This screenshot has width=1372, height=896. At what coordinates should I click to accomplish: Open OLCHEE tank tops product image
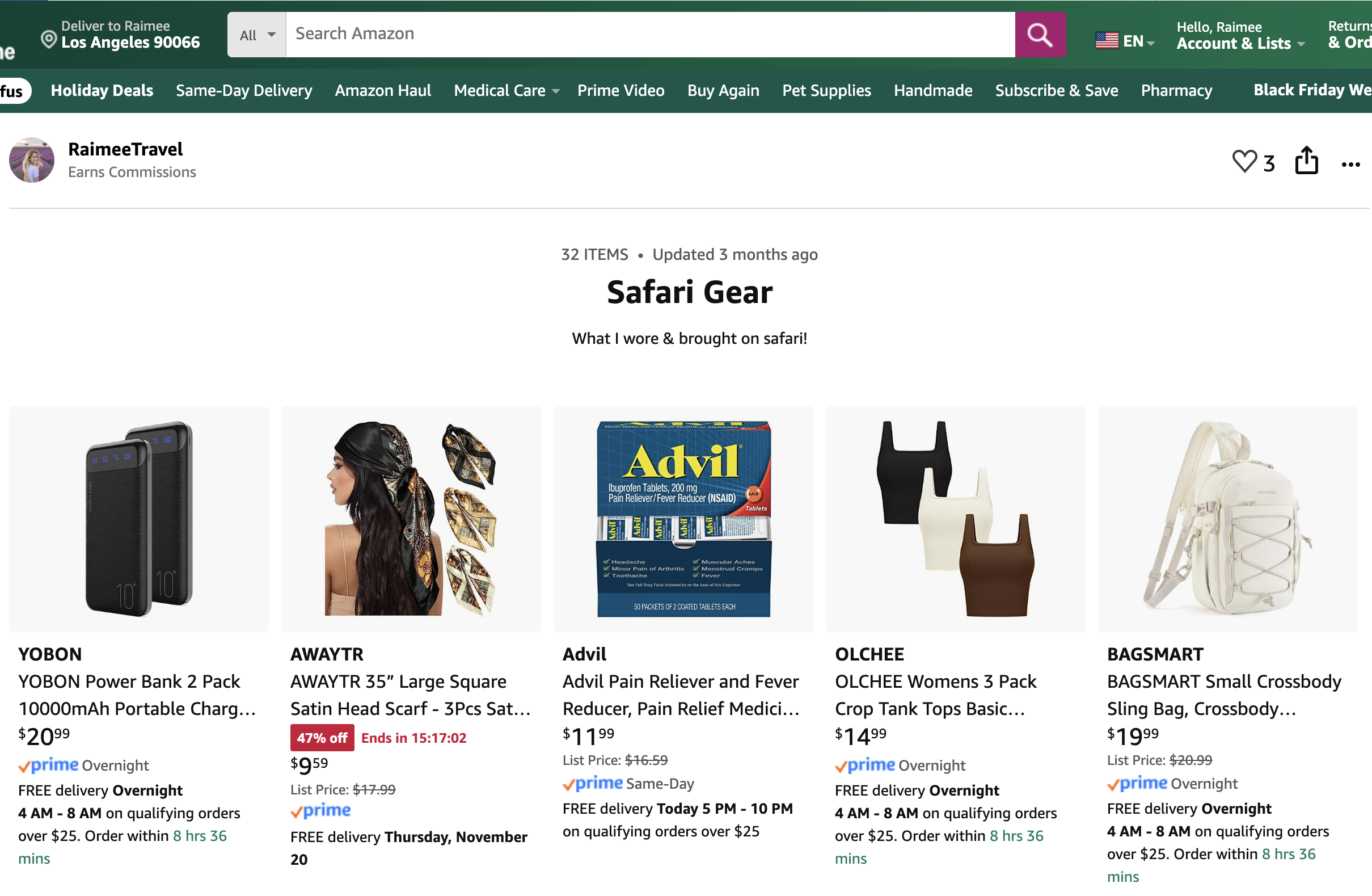[x=955, y=518]
